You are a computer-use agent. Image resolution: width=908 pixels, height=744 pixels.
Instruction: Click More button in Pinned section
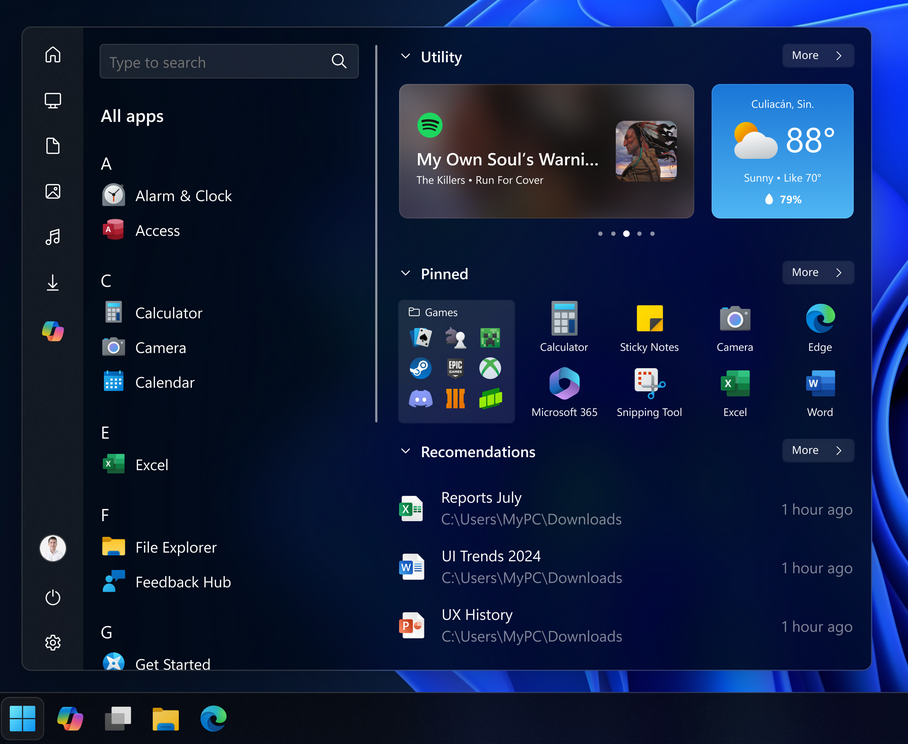(818, 273)
